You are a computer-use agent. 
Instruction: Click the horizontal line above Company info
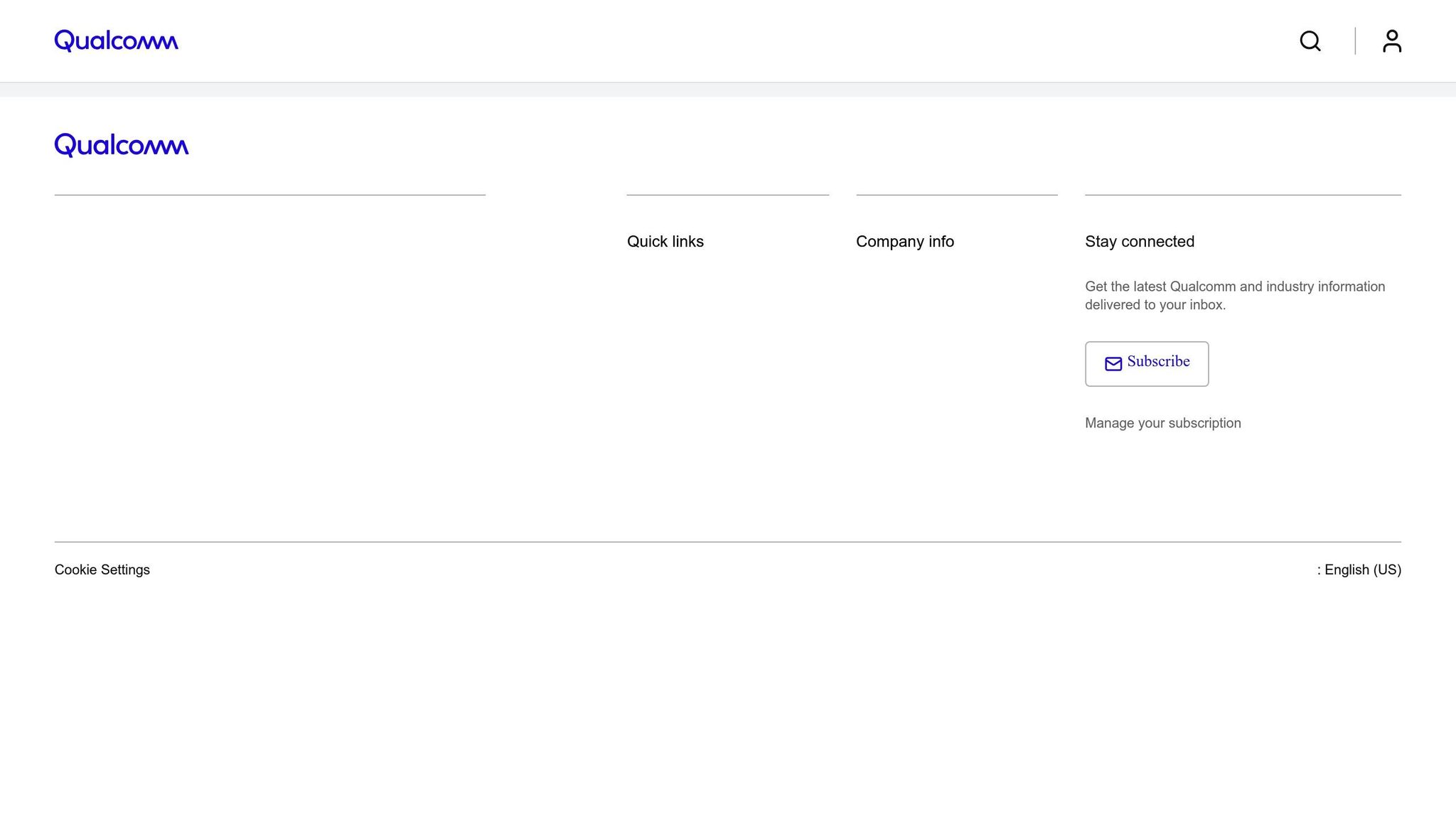pos(956,195)
